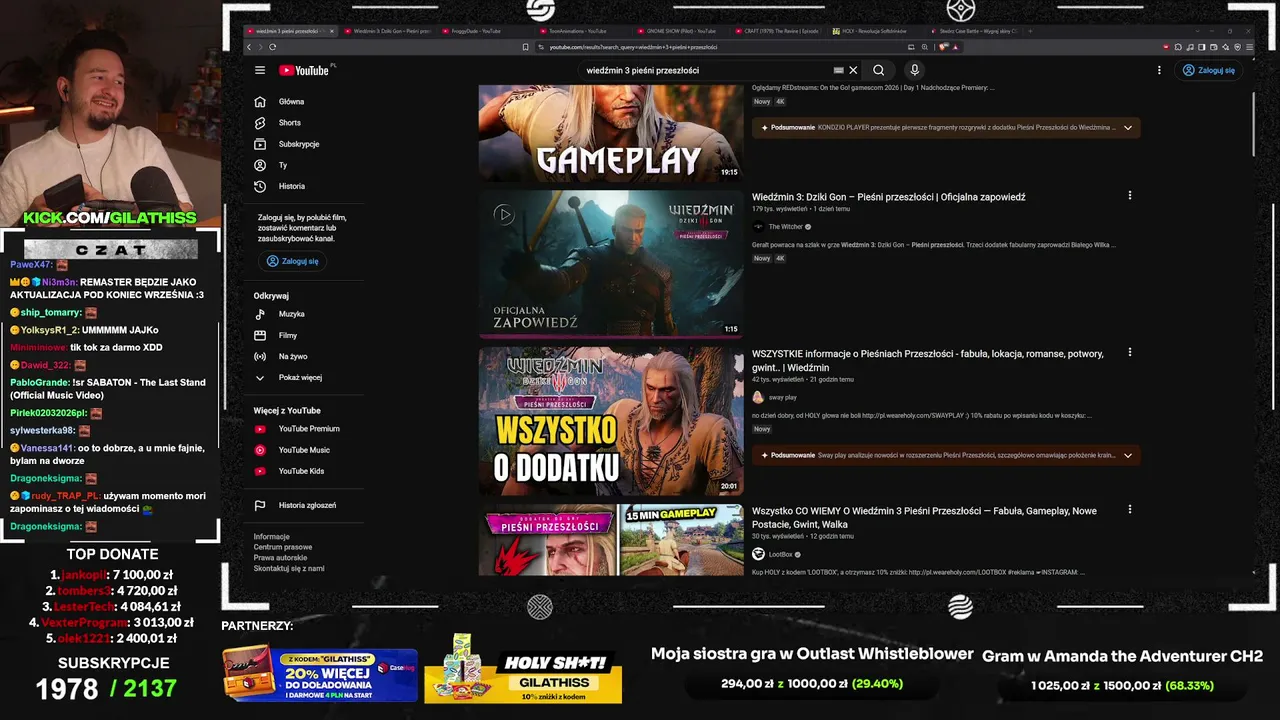
Task: Start voice search with the microphone icon
Action: (x=914, y=70)
